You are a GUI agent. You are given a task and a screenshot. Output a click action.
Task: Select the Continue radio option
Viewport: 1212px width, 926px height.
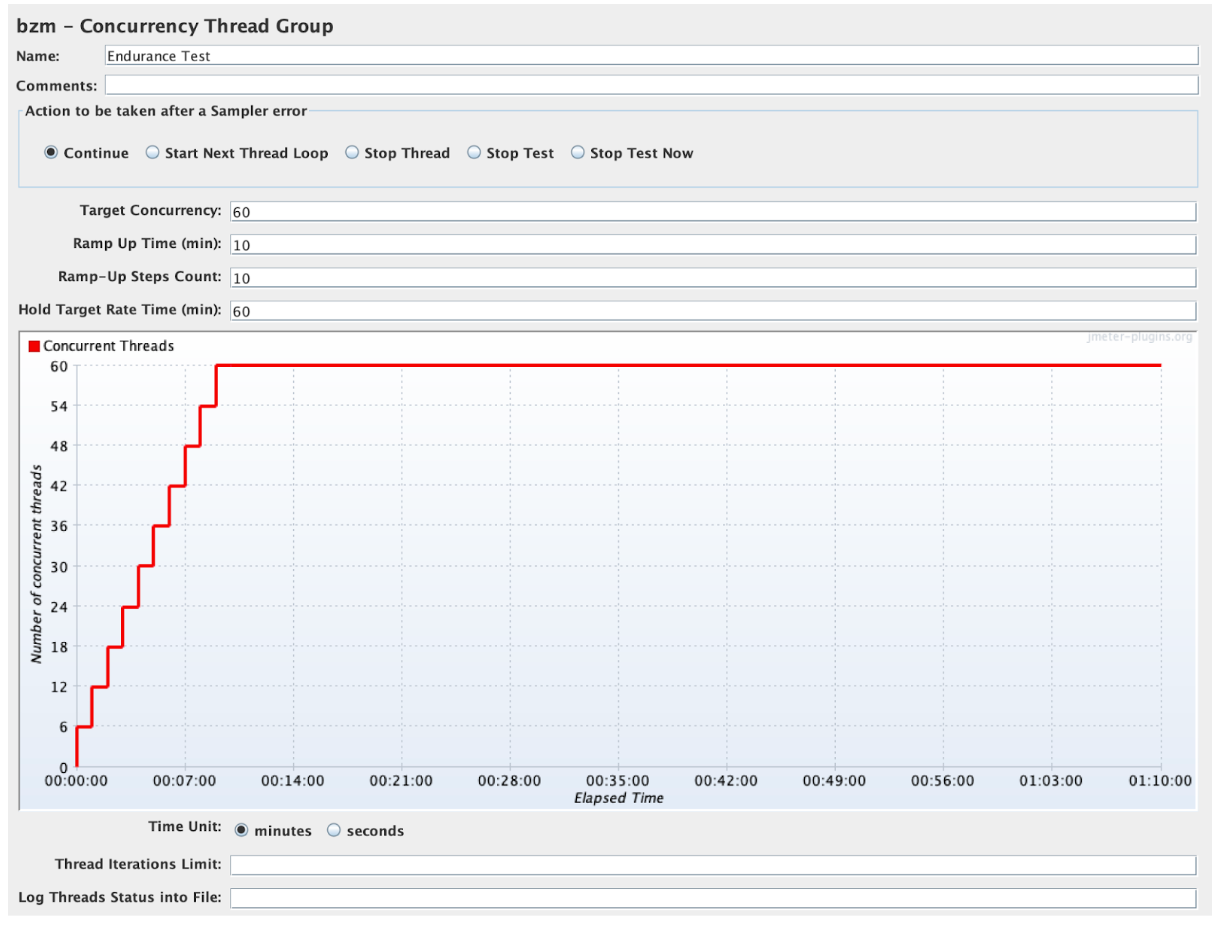[51, 153]
